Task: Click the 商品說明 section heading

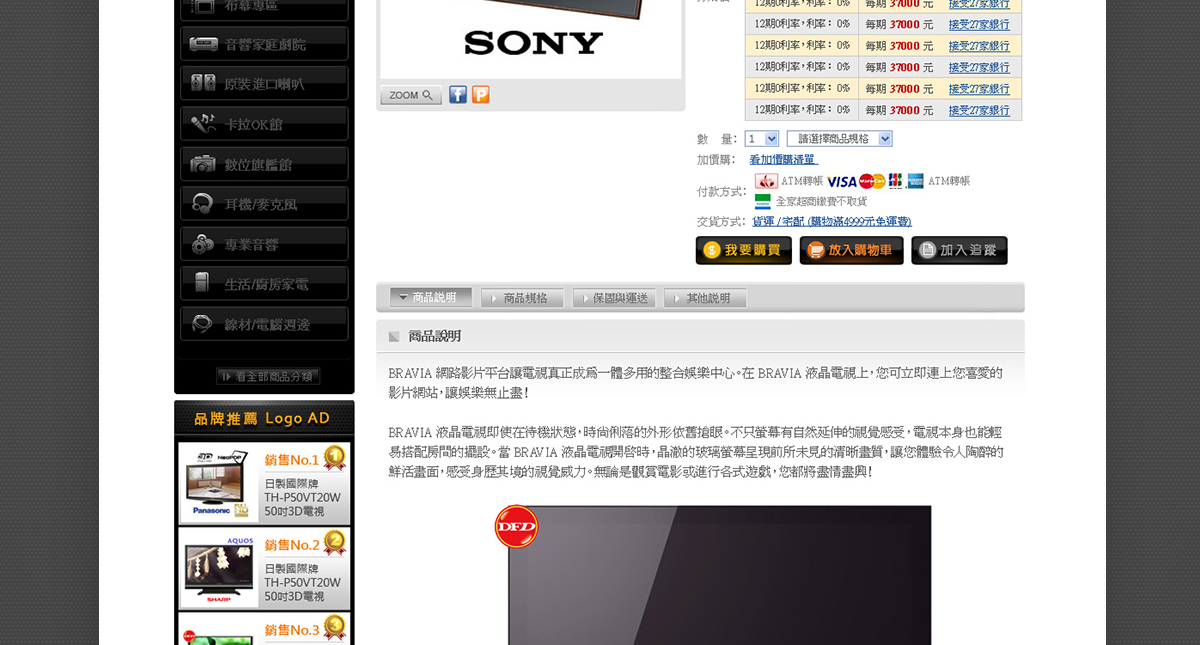Action: (434, 337)
